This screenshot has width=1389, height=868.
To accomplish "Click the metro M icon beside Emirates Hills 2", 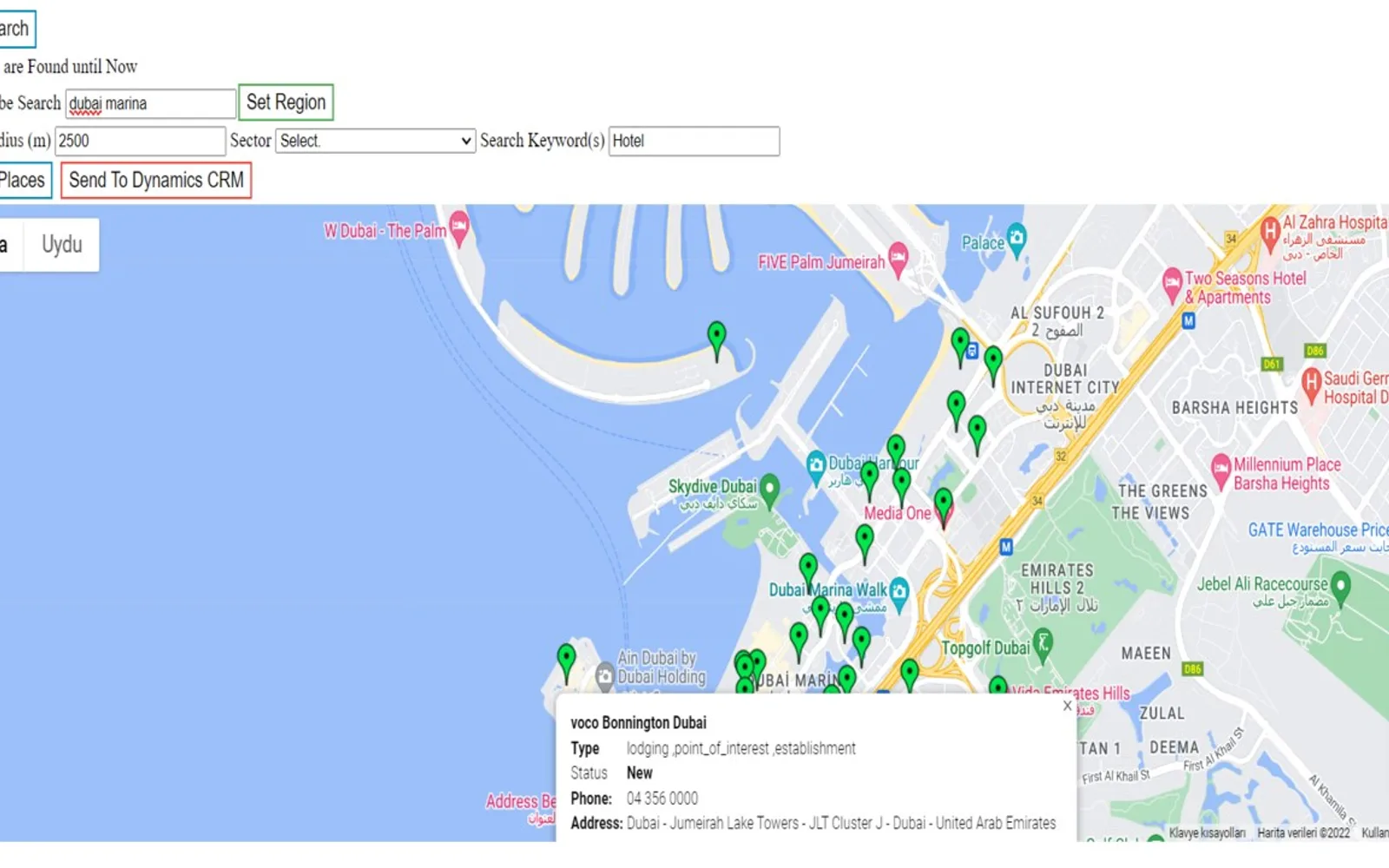I will 1006,547.
